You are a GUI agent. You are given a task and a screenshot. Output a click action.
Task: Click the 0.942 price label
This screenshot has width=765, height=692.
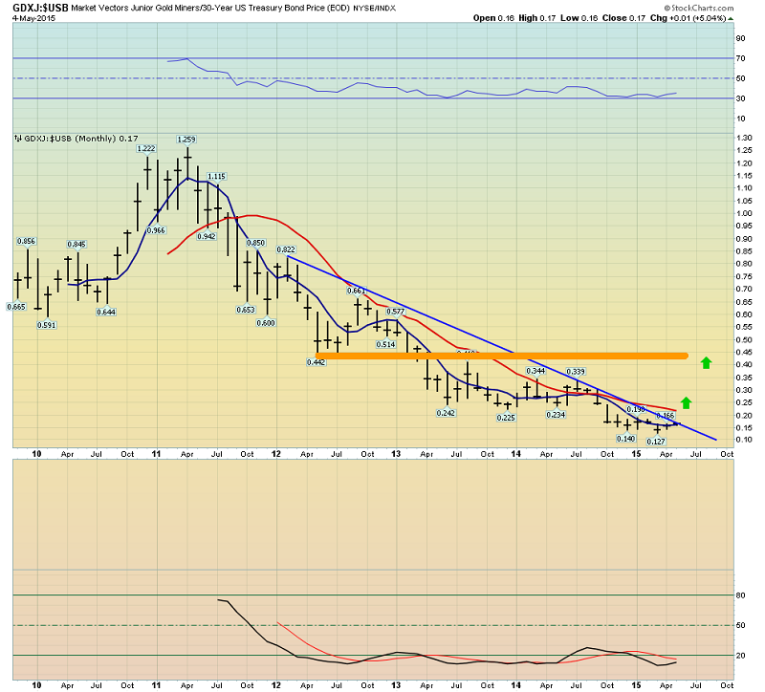pyautogui.click(x=206, y=236)
